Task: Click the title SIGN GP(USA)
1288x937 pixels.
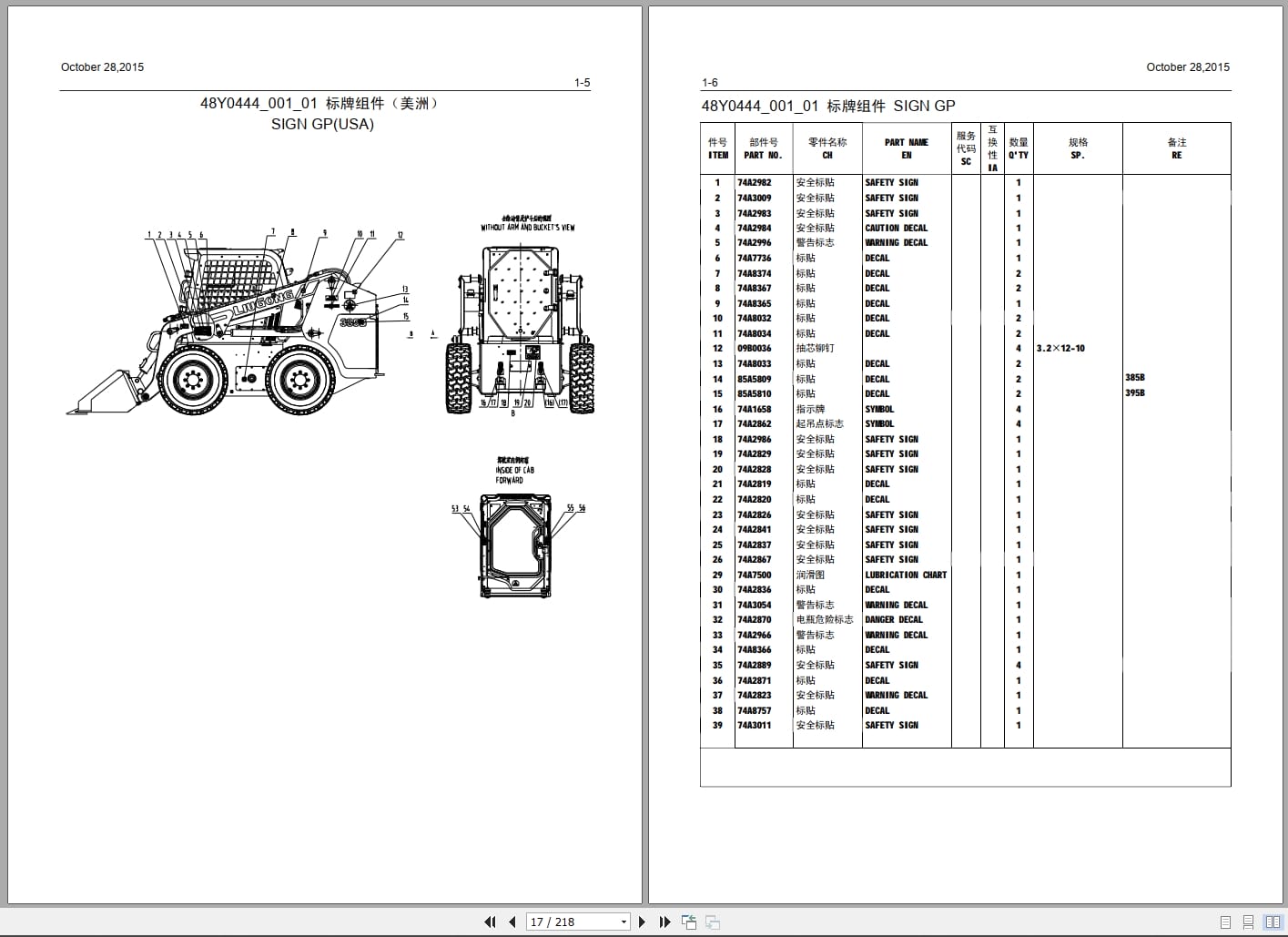Action: (x=322, y=124)
